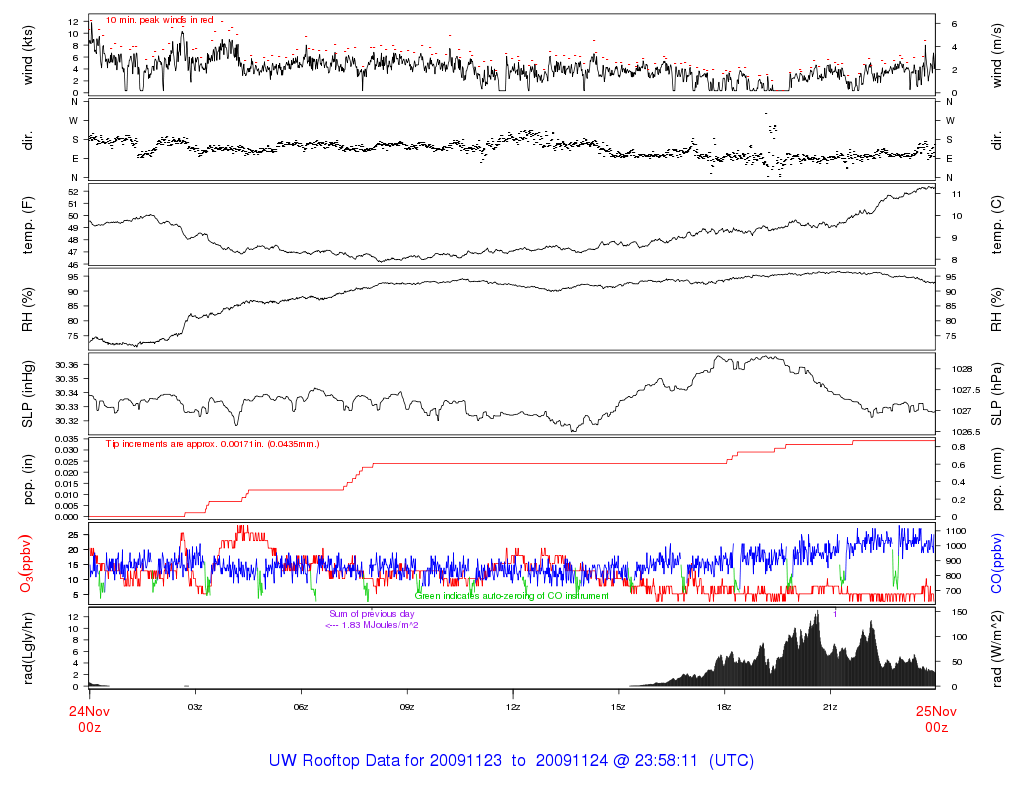Click the 'wind (m/s)' right axis label
This screenshot has width=1024, height=800.
[x=996, y=56]
